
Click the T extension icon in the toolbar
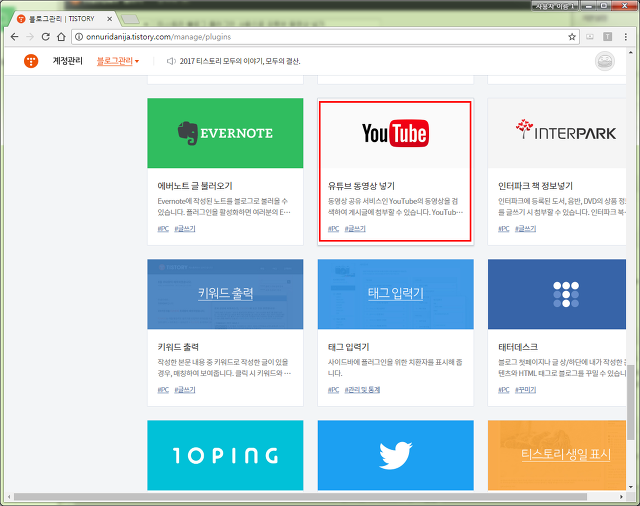pos(607,37)
